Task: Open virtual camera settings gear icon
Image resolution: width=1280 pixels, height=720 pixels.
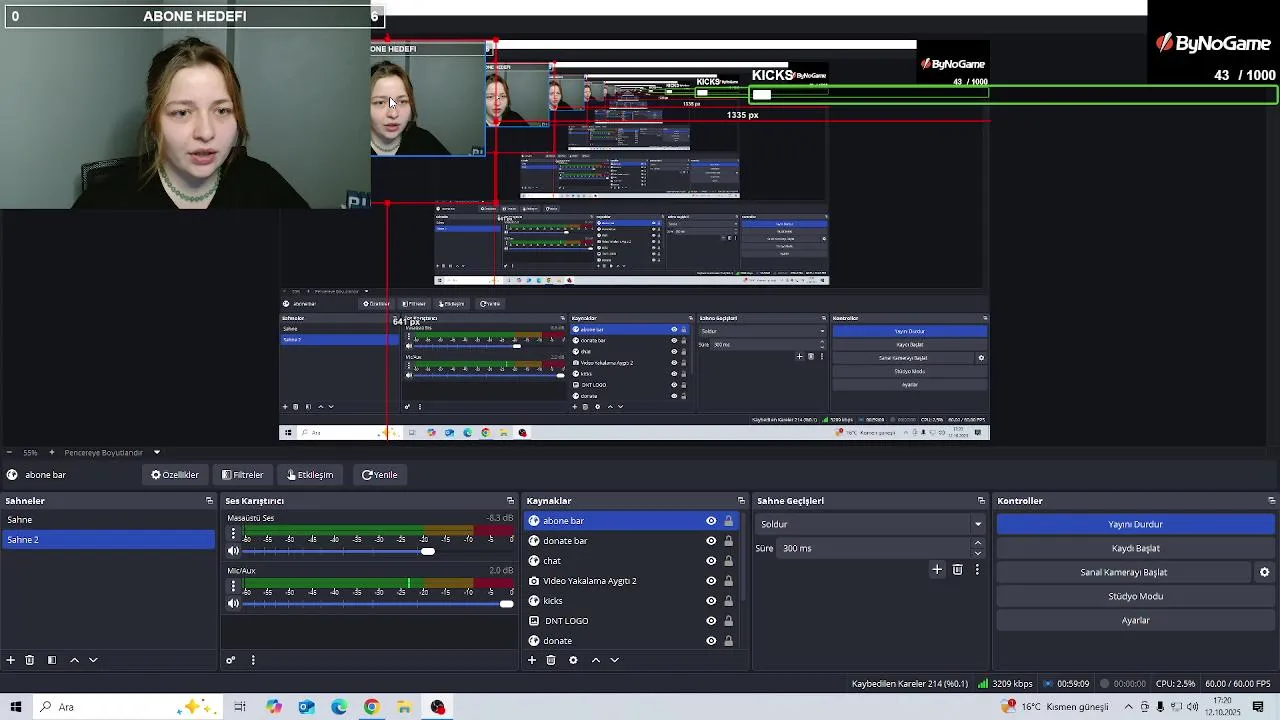Action: (x=1264, y=572)
